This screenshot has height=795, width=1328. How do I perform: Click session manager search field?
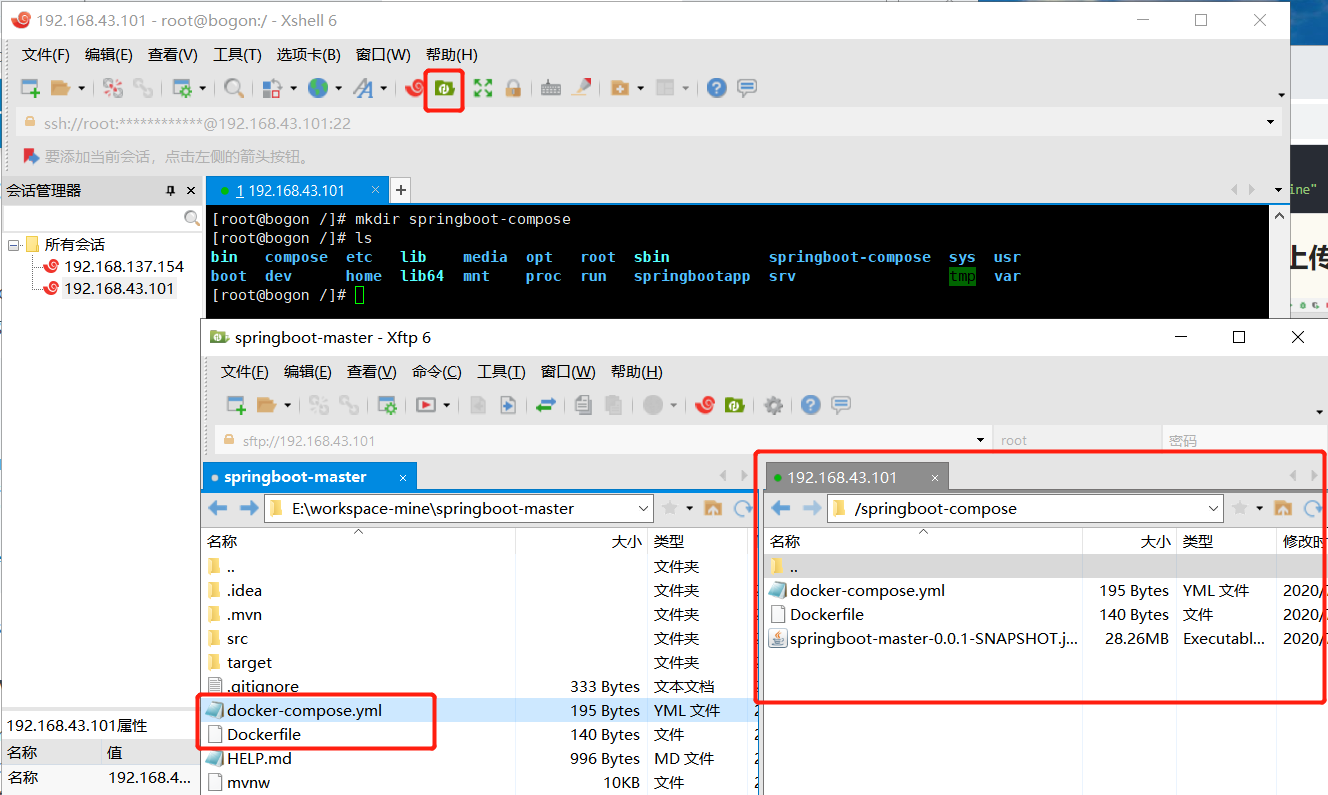pos(102,218)
